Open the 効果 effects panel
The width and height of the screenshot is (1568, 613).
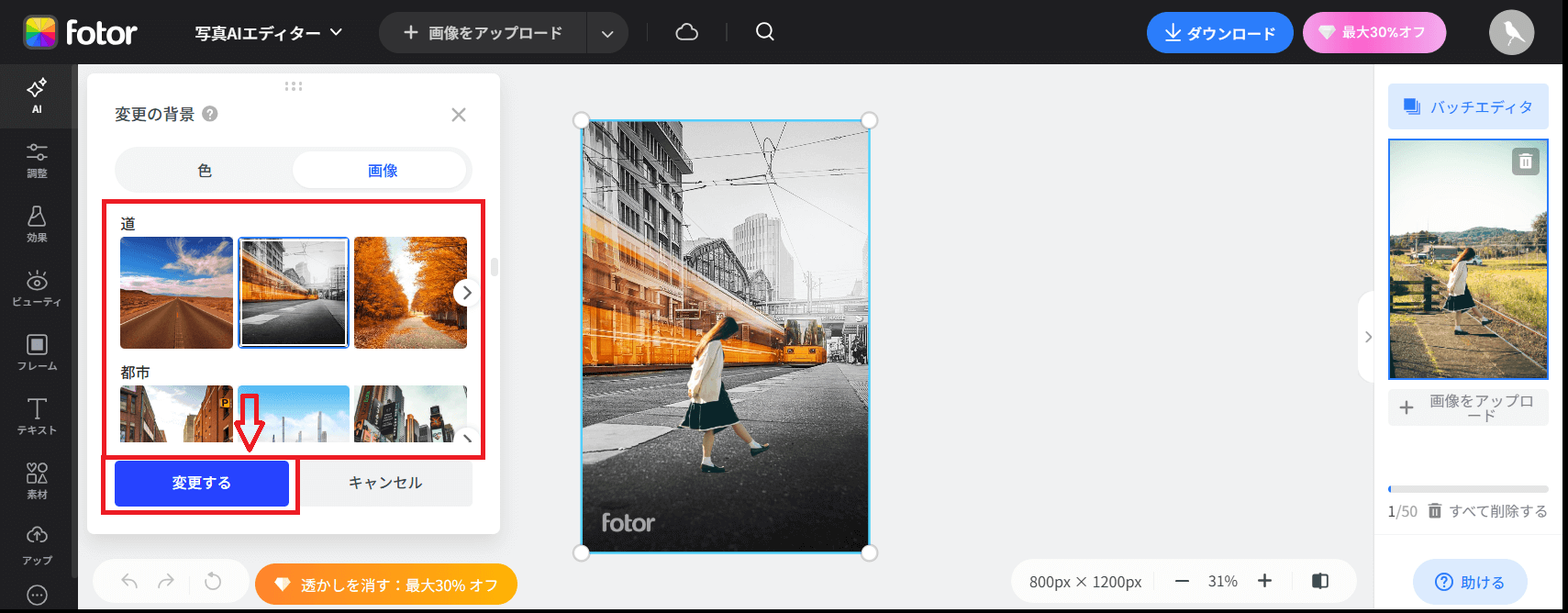[x=37, y=224]
